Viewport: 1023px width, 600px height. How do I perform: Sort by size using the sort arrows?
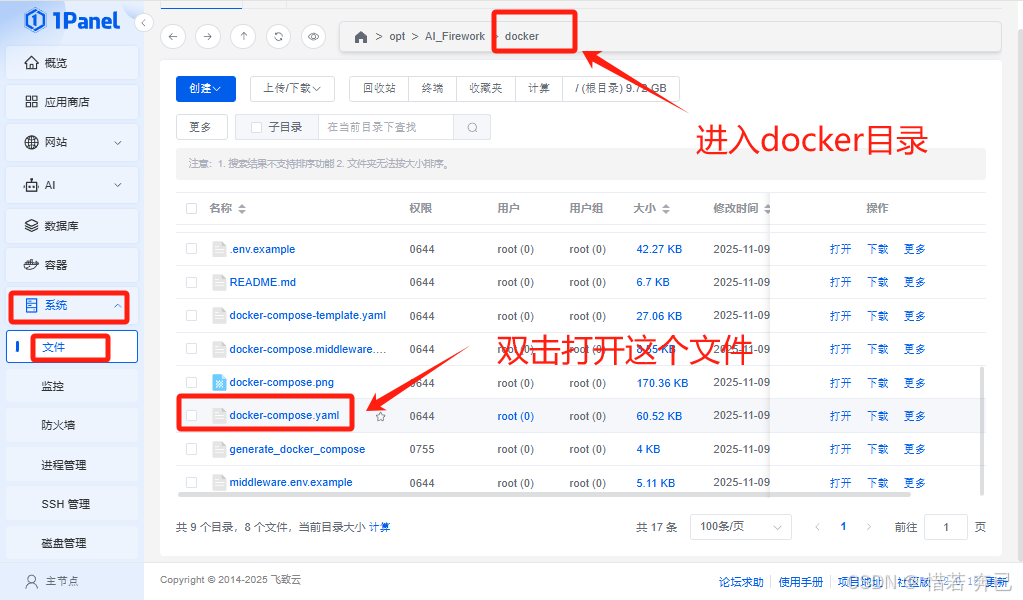pos(666,209)
